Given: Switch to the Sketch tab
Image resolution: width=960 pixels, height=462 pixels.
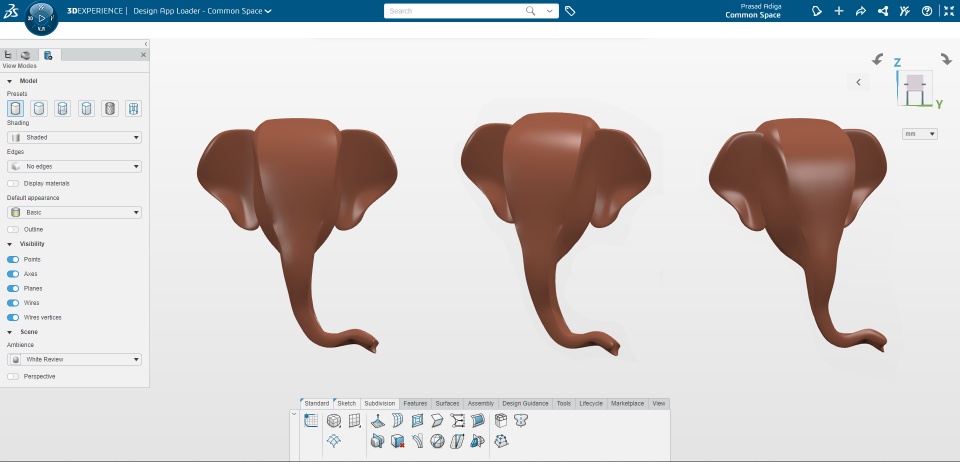Looking at the screenshot, I should click(347, 403).
